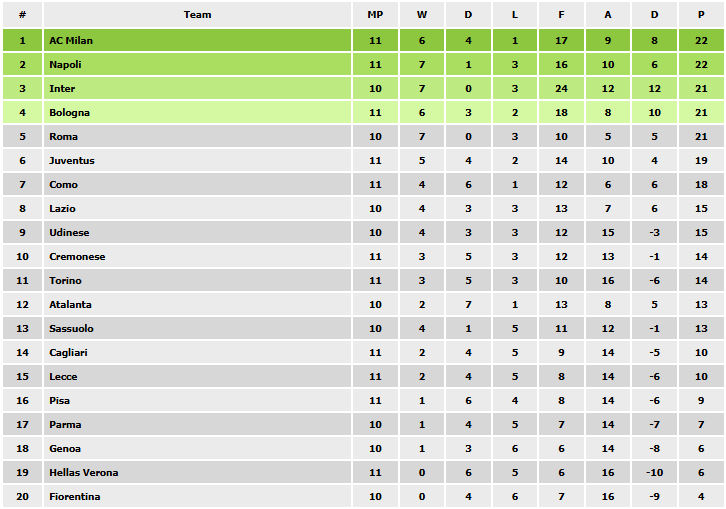The height and width of the screenshot is (509, 726).
Task: Click the Cremonese team name
Action: (77, 257)
